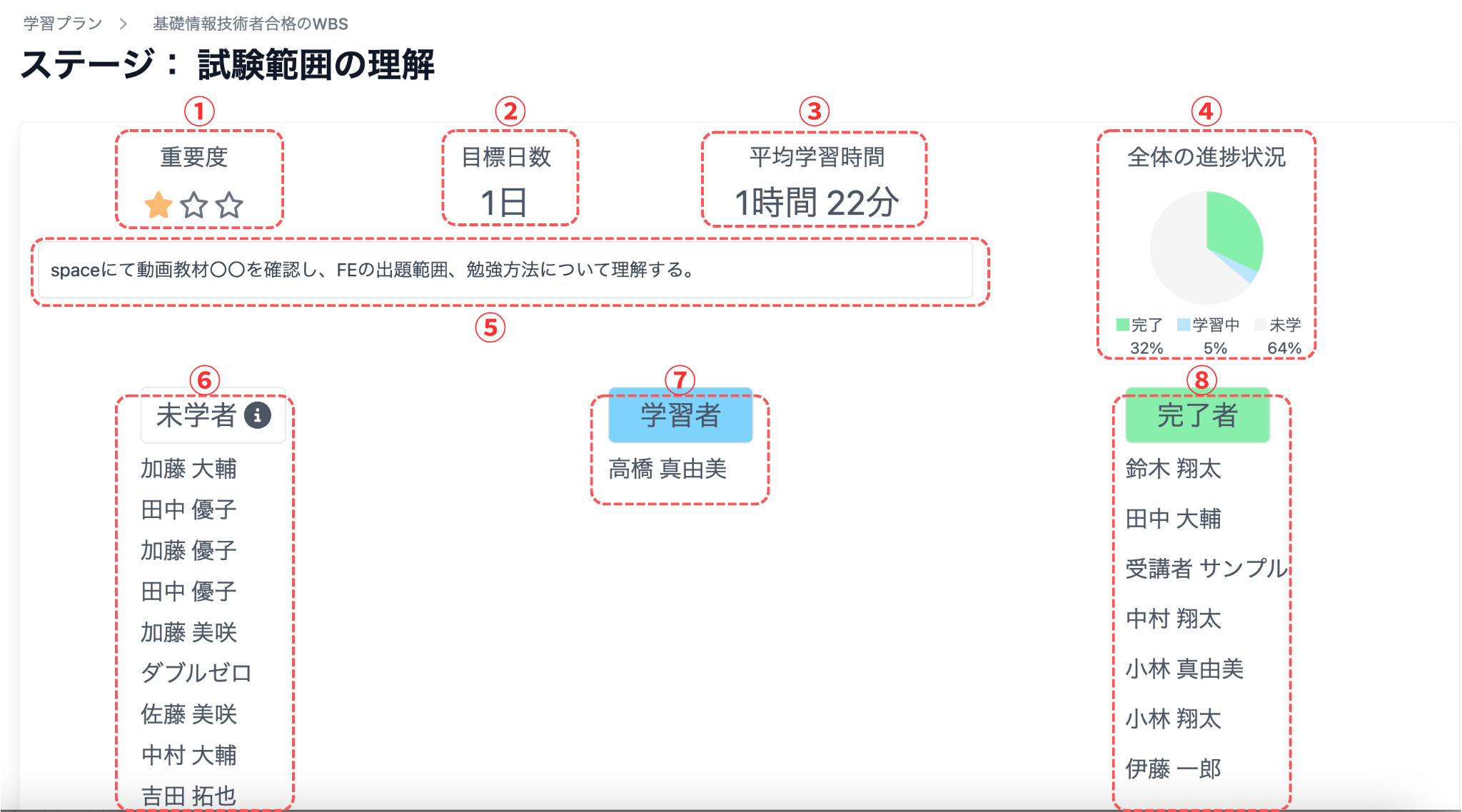Click the second empty importance star
This screenshot has width=1462, height=812.
[x=193, y=205]
